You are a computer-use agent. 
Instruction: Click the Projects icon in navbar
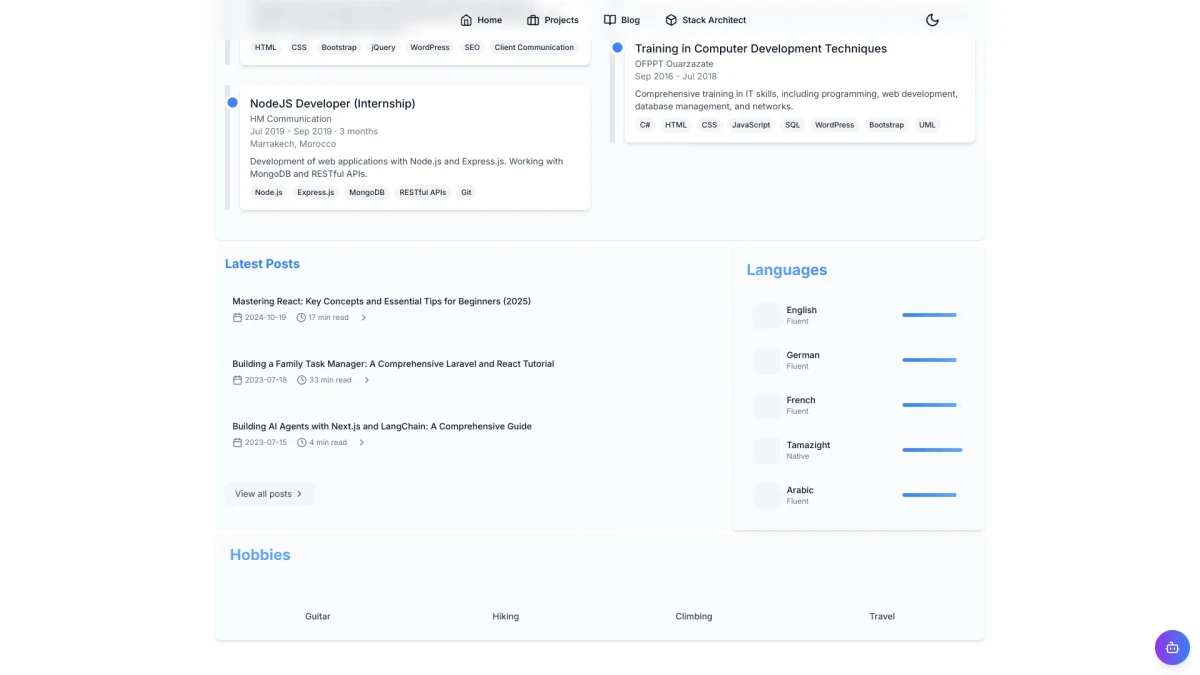[x=533, y=20]
